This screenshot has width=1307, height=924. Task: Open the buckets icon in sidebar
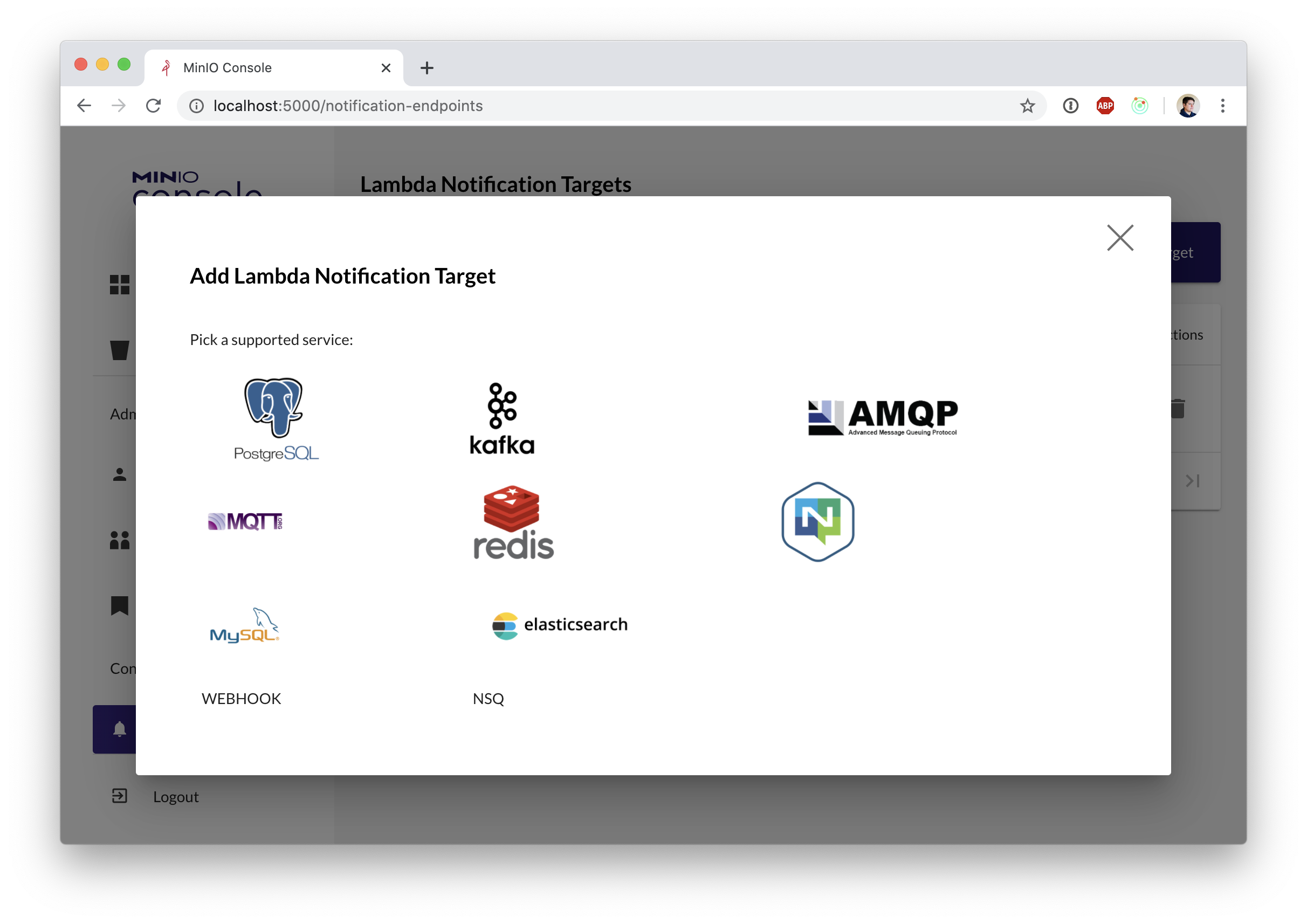(120, 350)
